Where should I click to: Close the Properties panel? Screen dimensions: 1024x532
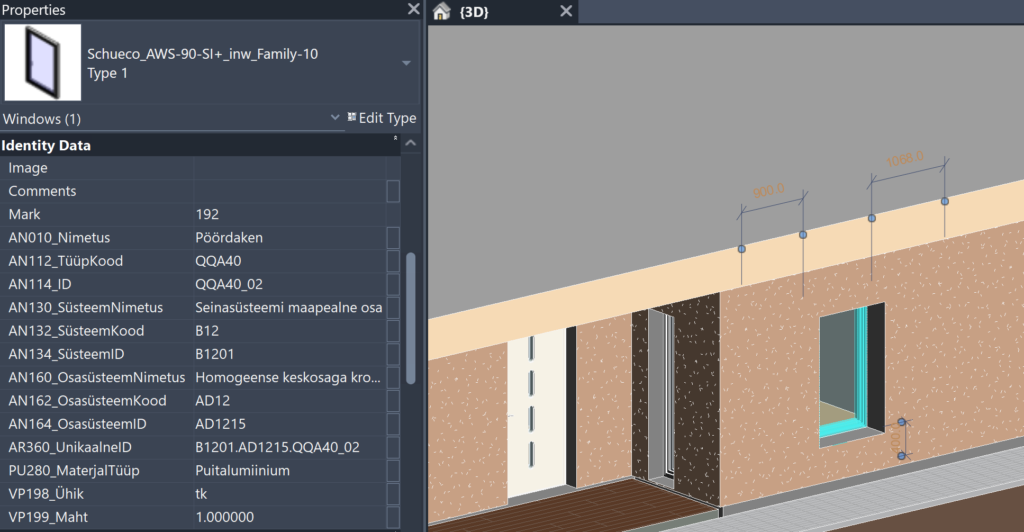coord(413,10)
